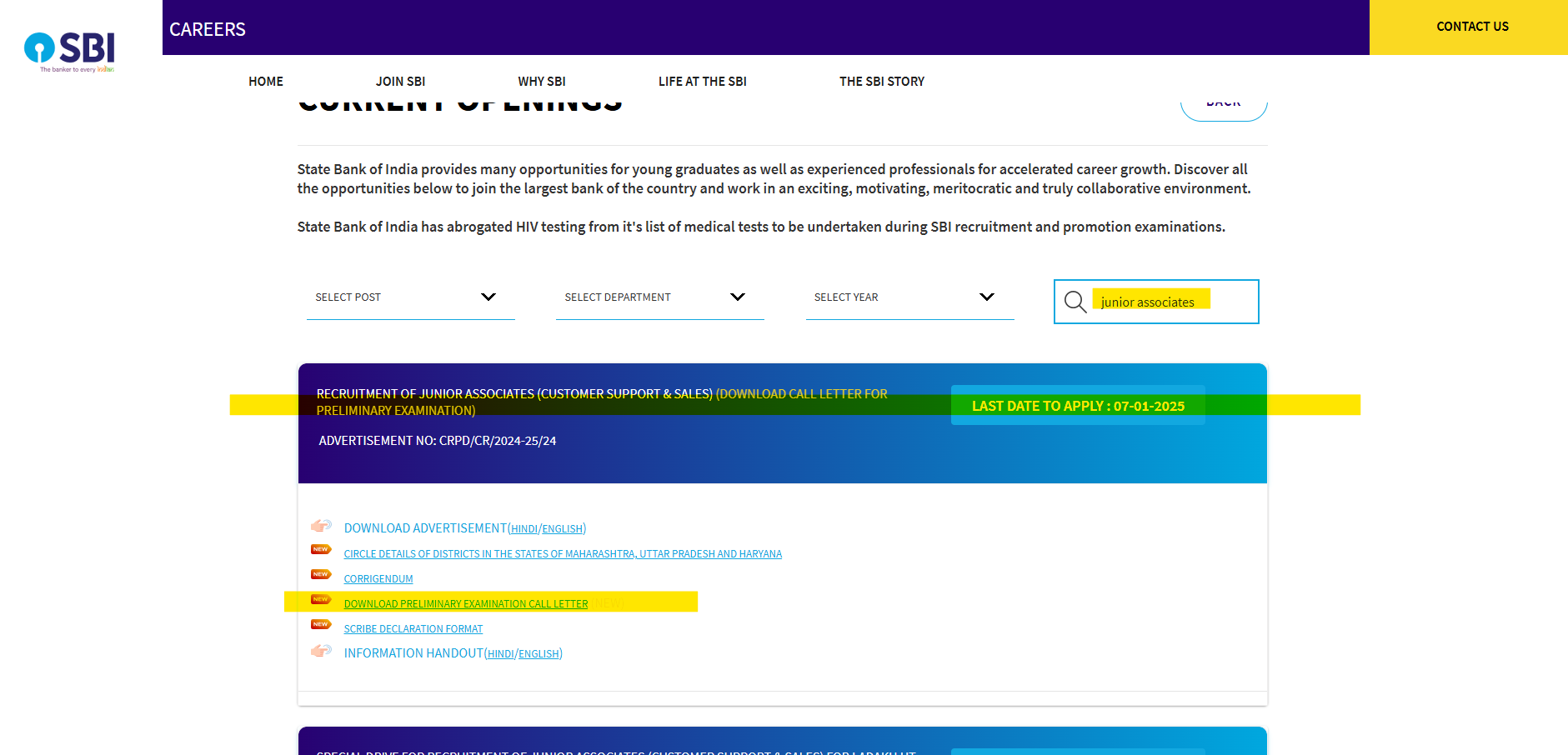The width and height of the screenshot is (1568, 755).
Task: Open the Select Department dropdown
Action: click(659, 297)
